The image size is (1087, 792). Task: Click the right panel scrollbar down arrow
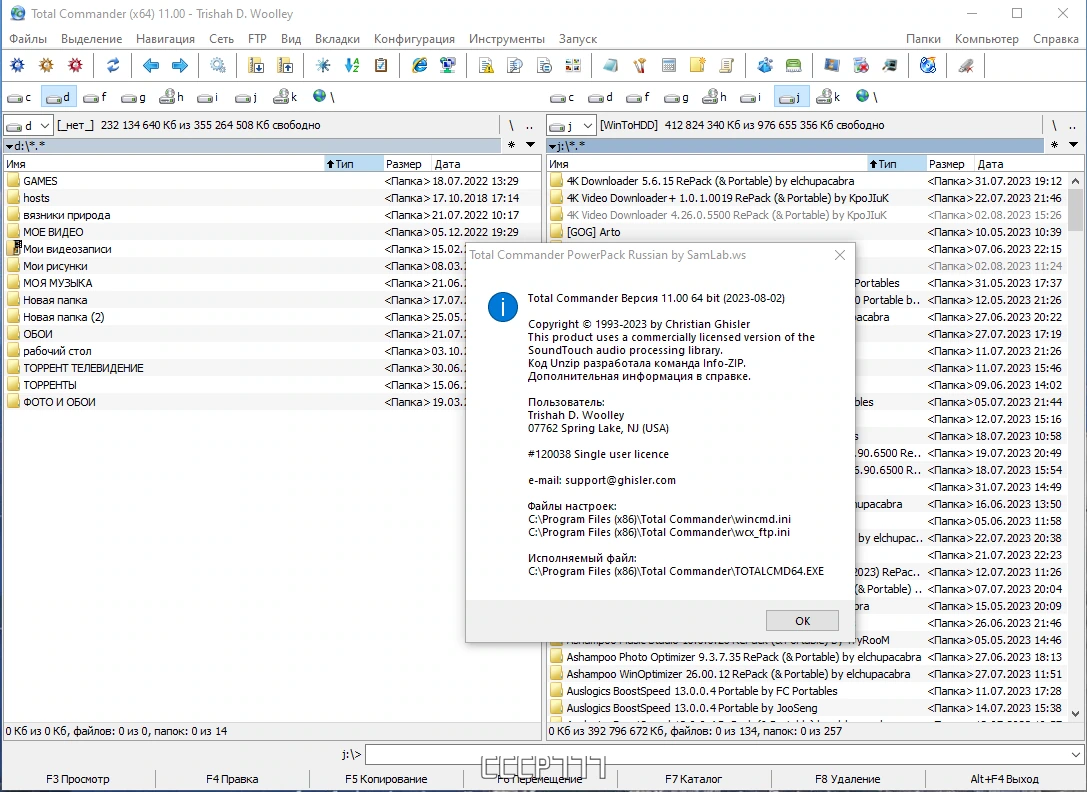pos(1075,713)
